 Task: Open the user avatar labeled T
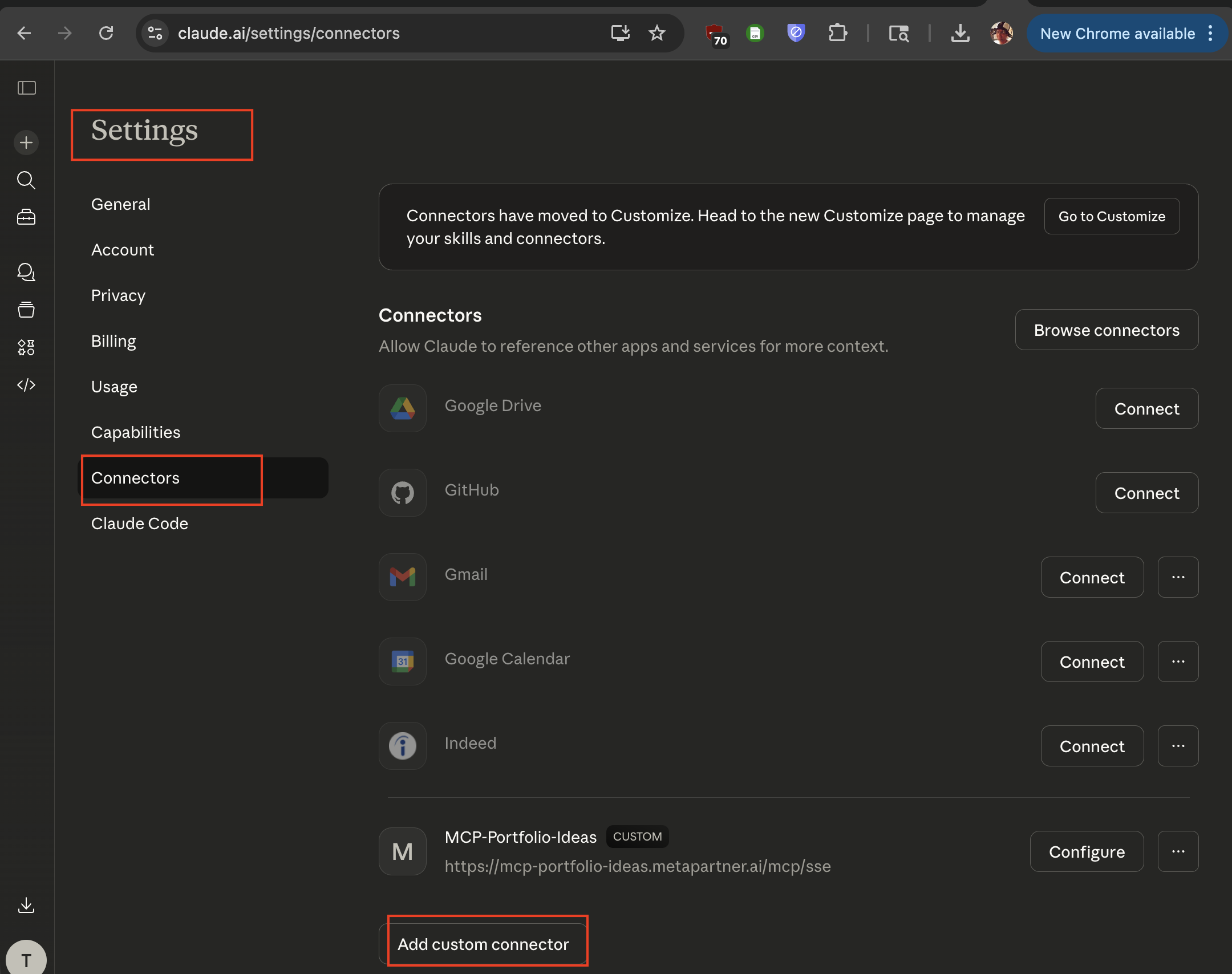26,957
